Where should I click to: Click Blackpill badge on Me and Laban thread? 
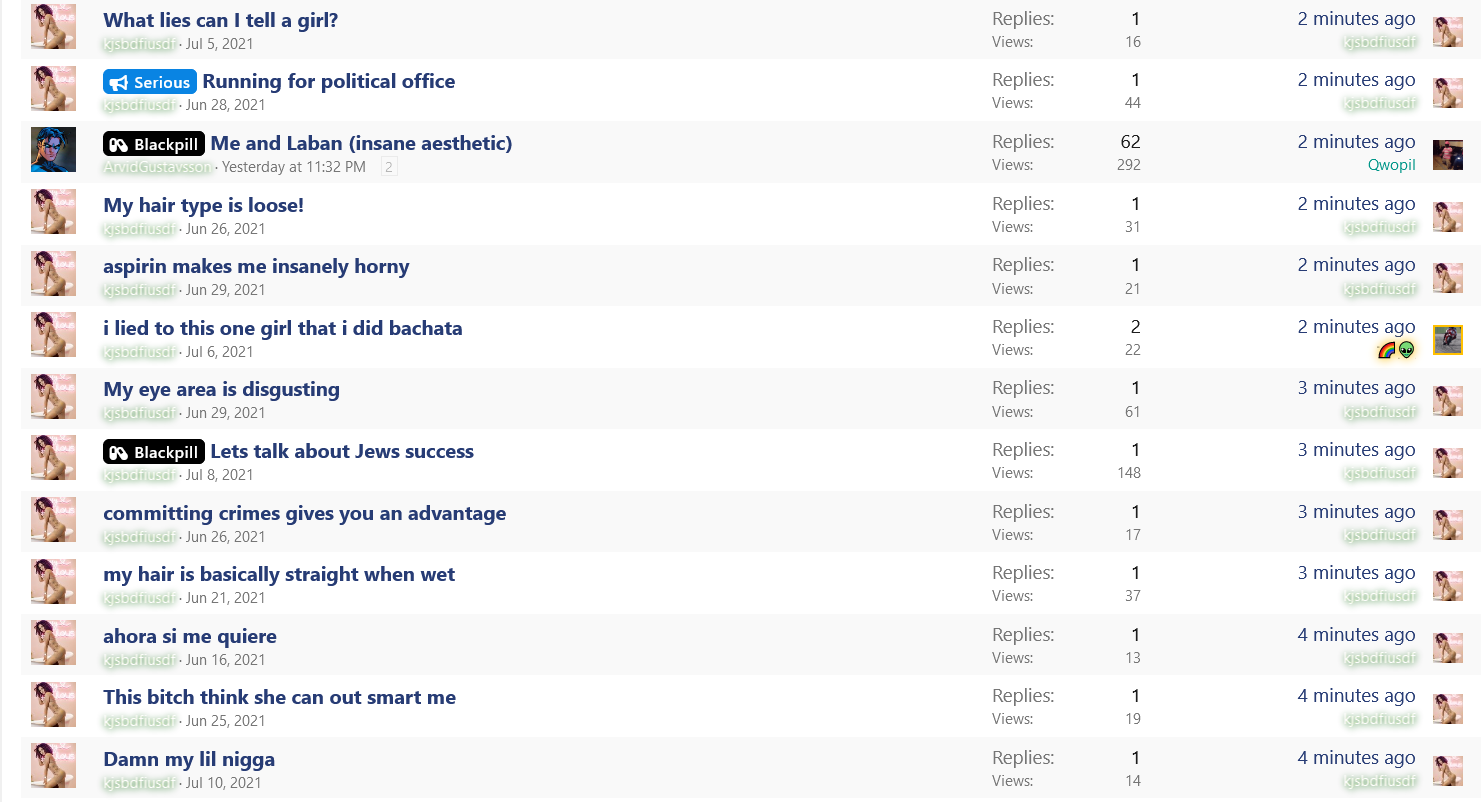(154, 144)
